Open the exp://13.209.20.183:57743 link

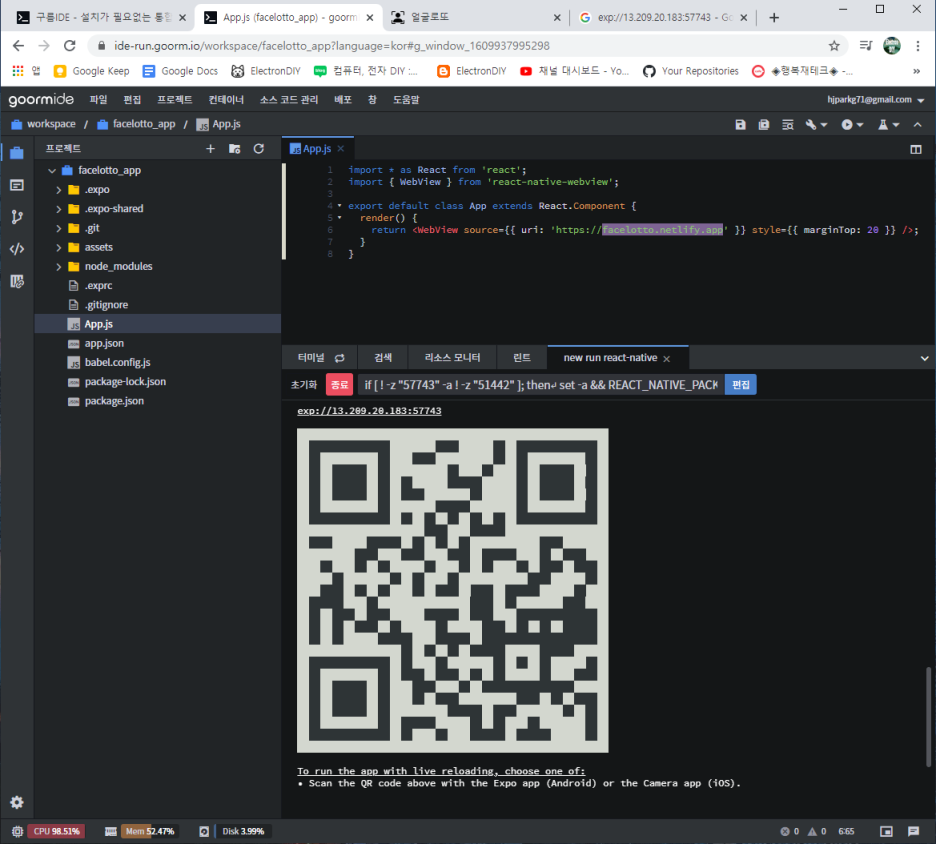[x=370, y=411]
